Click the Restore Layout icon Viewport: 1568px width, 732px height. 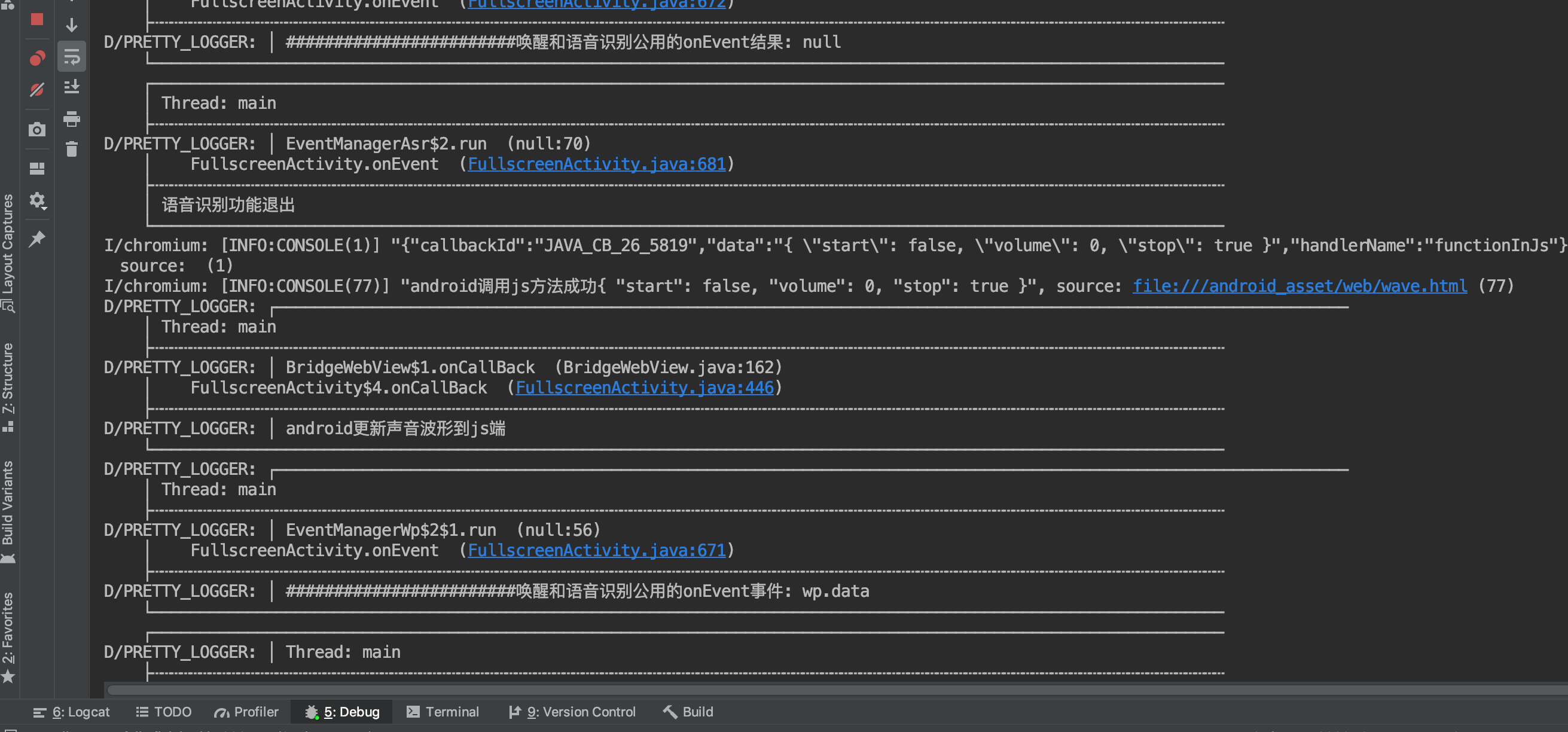(x=37, y=168)
